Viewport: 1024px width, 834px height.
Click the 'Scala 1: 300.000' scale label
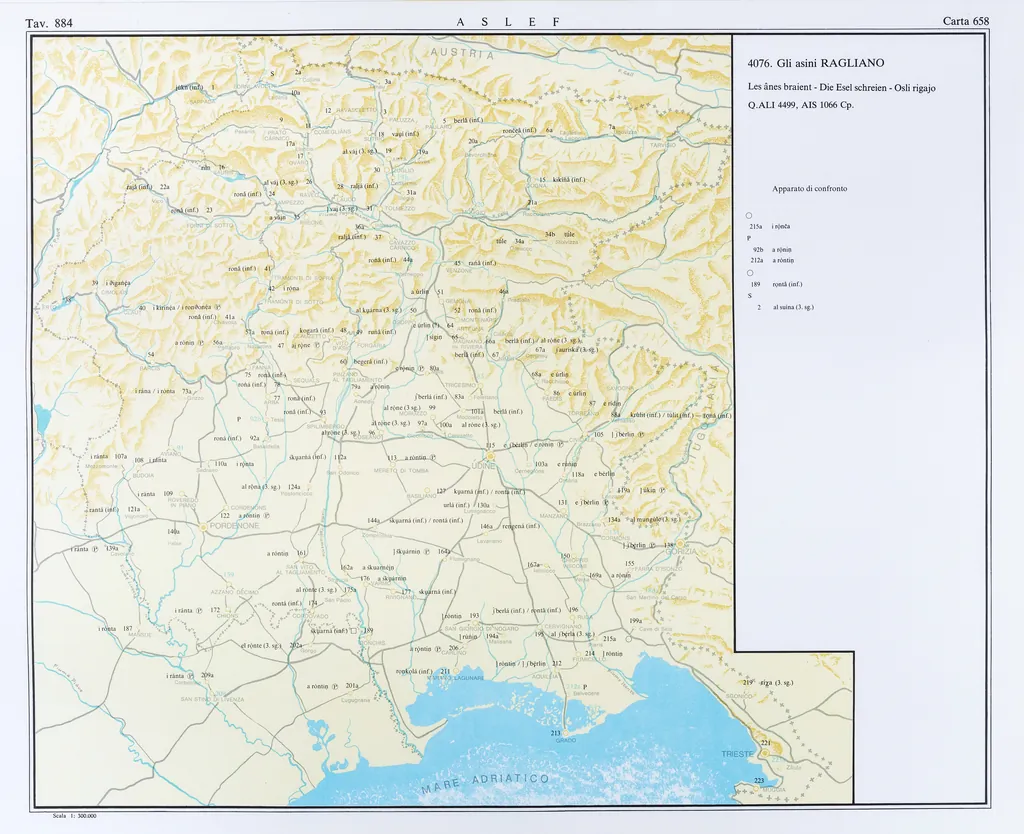pos(73,816)
